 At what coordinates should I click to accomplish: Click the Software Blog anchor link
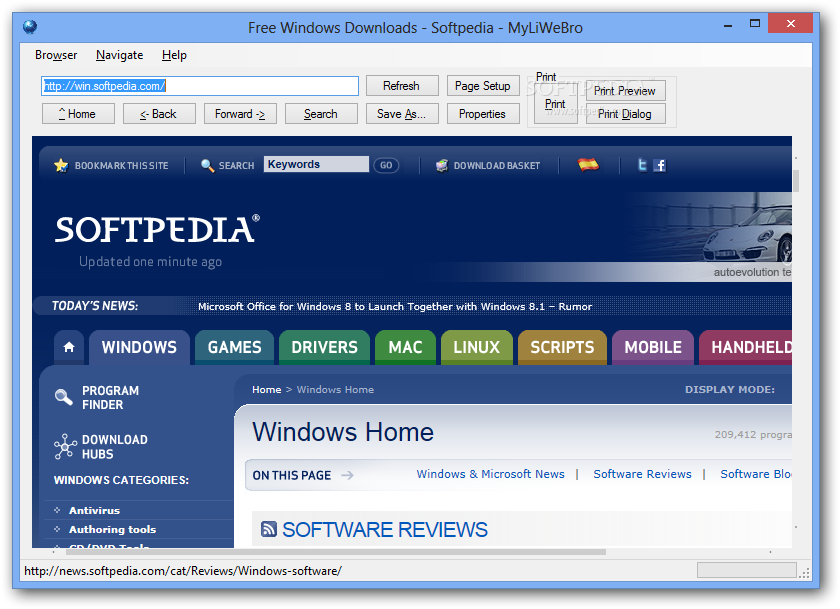756,474
